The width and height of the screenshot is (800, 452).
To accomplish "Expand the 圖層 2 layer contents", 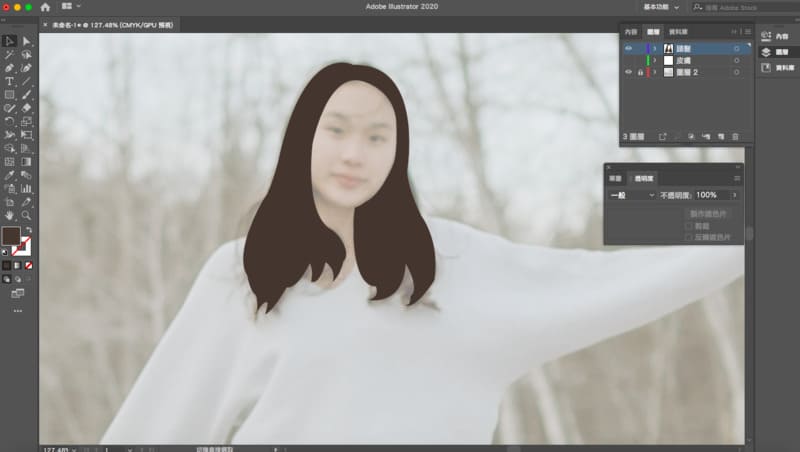I will point(655,72).
